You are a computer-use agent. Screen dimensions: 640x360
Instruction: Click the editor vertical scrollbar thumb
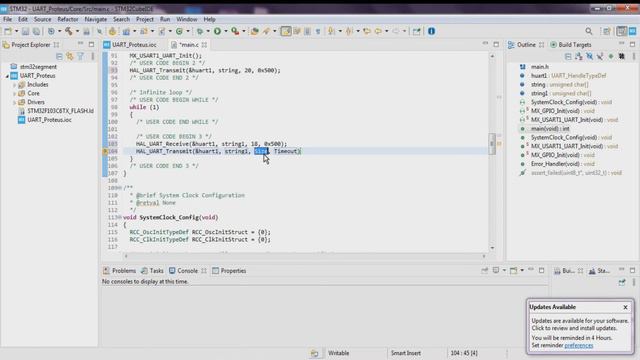[492, 144]
